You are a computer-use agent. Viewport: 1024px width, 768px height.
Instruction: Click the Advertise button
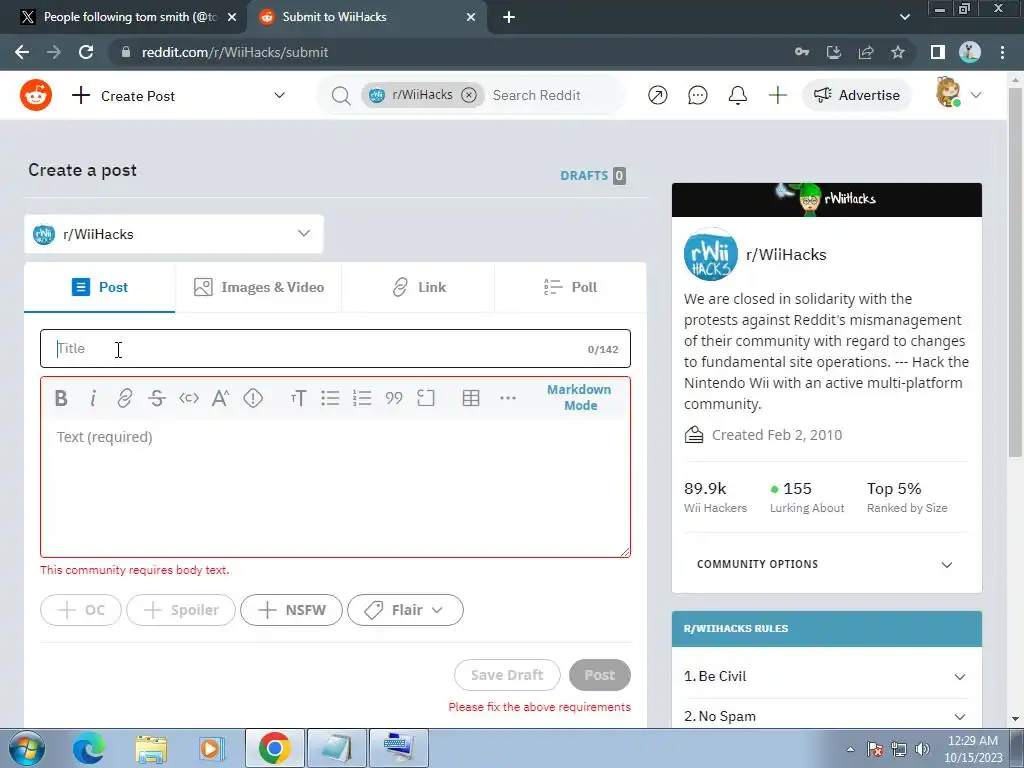pos(857,95)
